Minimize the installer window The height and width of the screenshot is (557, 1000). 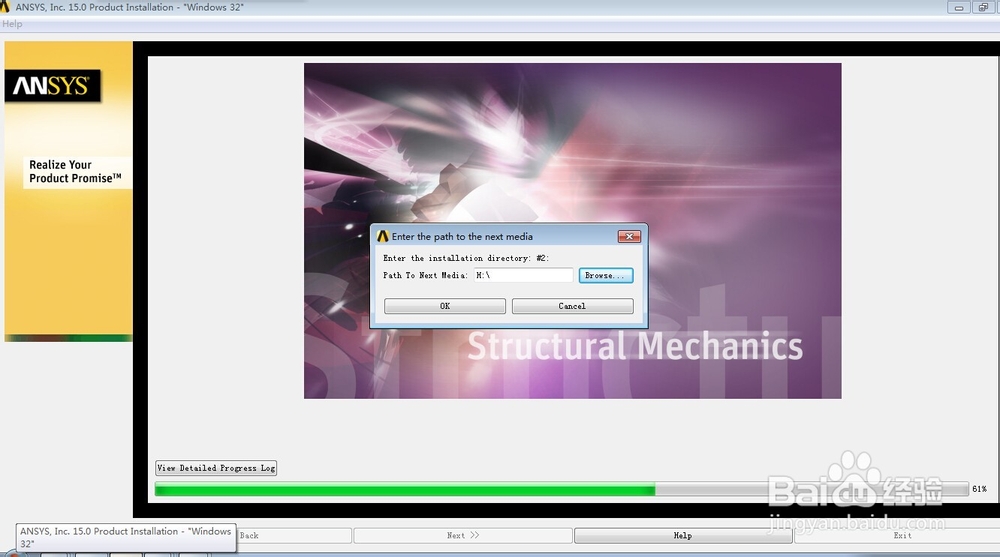tap(959, 8)
